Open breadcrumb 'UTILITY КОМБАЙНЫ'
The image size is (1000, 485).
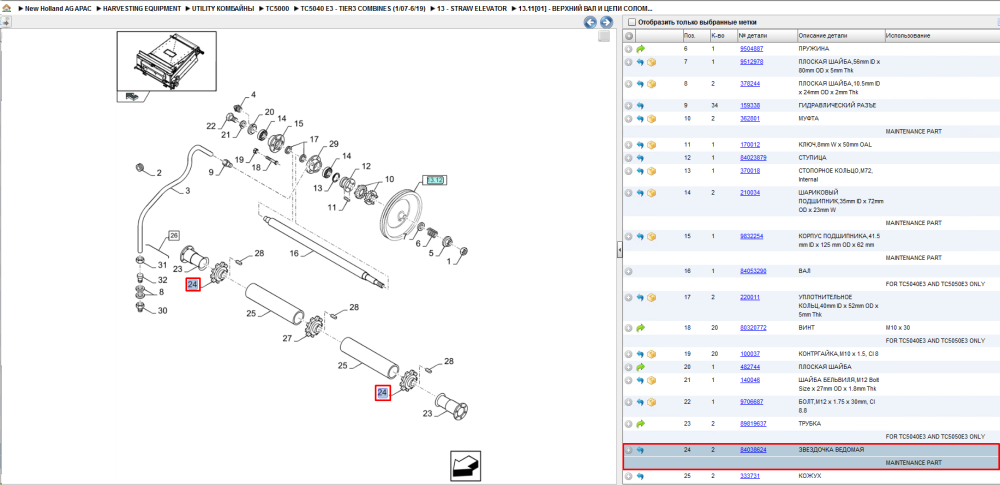224,9
